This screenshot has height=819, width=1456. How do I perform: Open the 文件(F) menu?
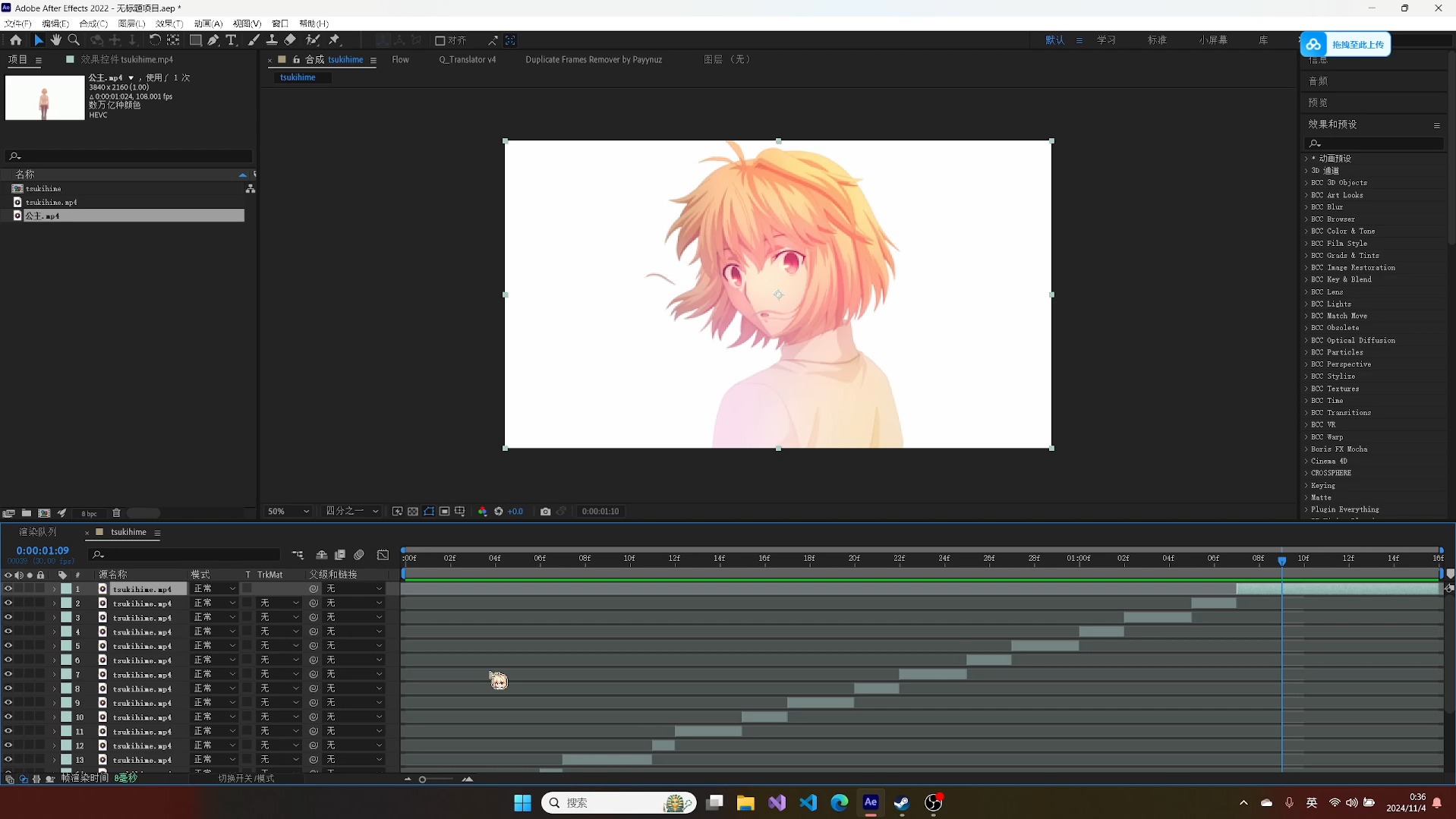tap(18, 24)
